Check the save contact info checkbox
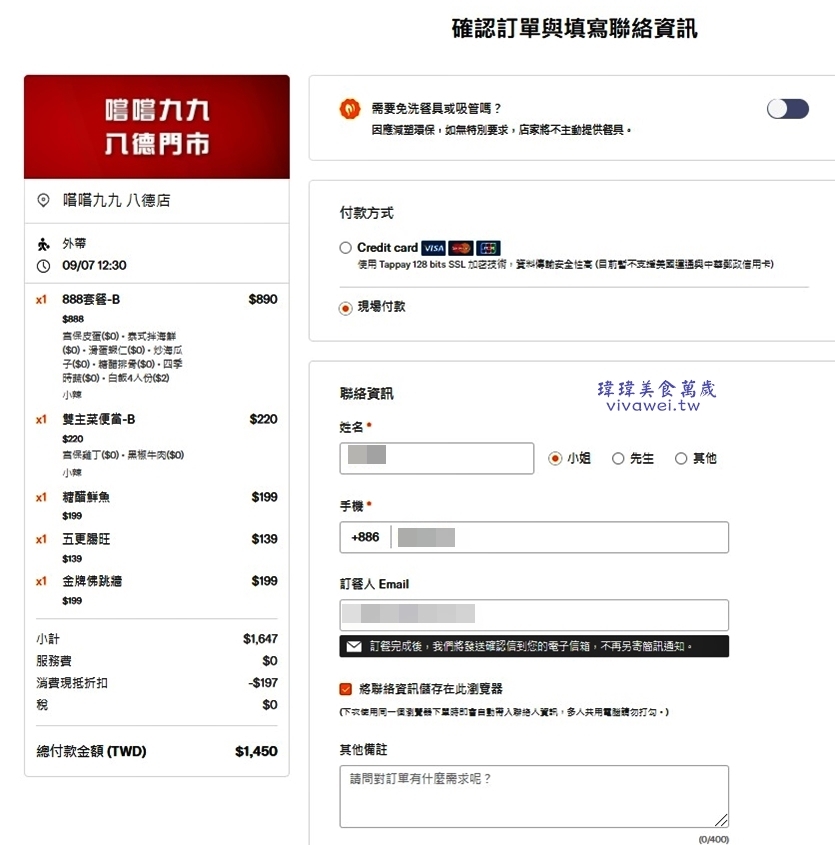 point(346,689)
